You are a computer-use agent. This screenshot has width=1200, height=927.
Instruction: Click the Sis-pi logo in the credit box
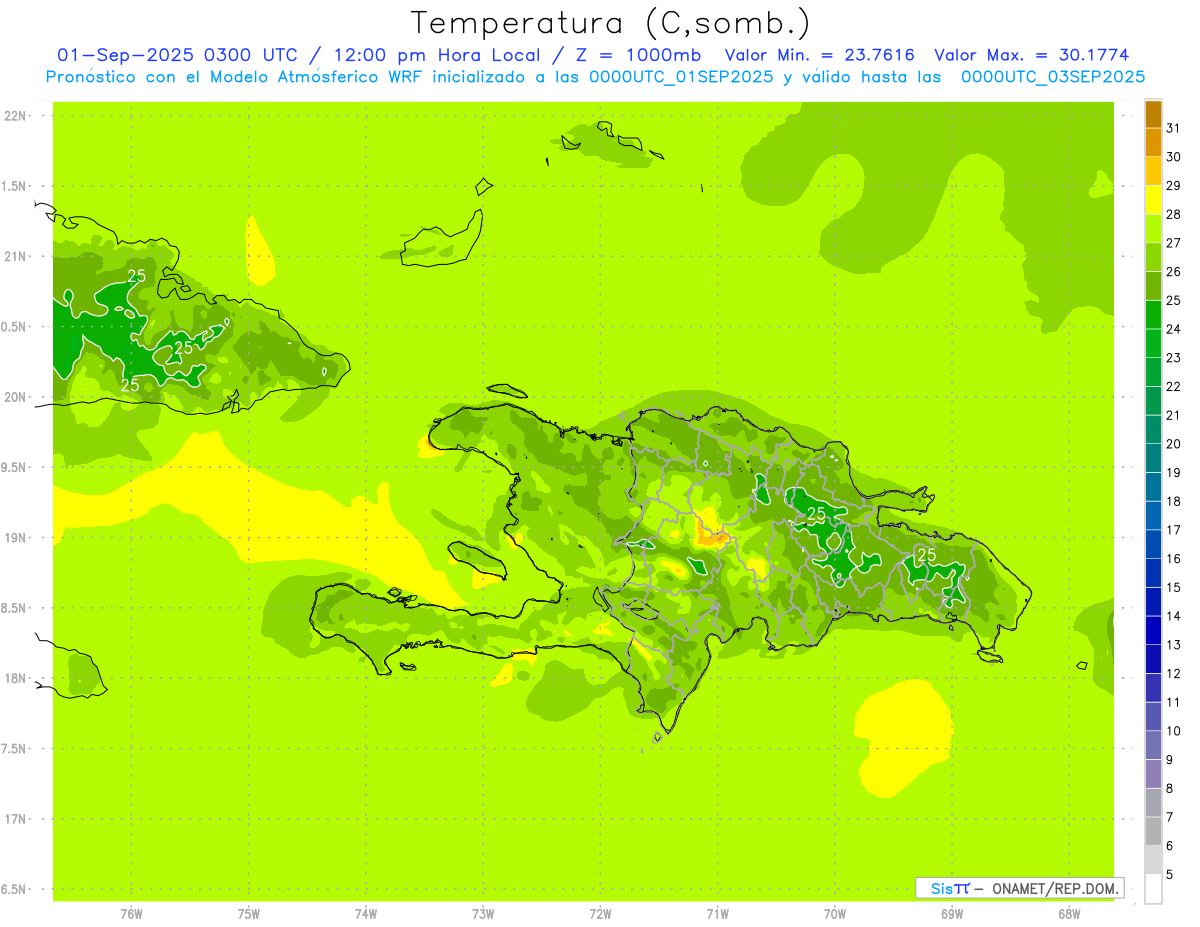[x=950, y=888]
